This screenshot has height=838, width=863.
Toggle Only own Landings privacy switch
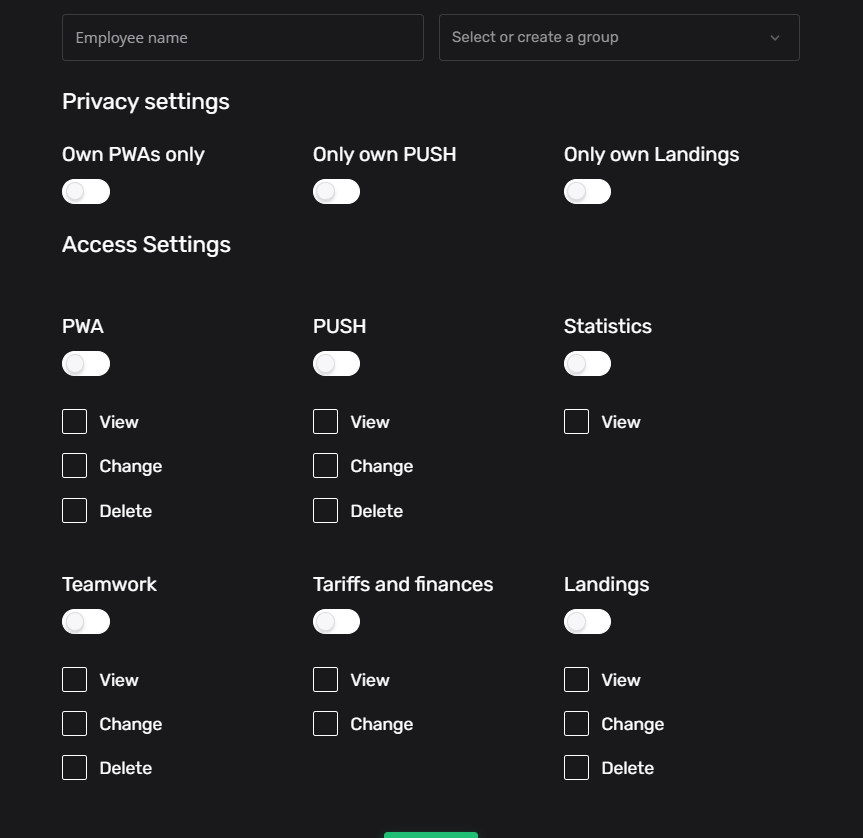tap(587, 192)
